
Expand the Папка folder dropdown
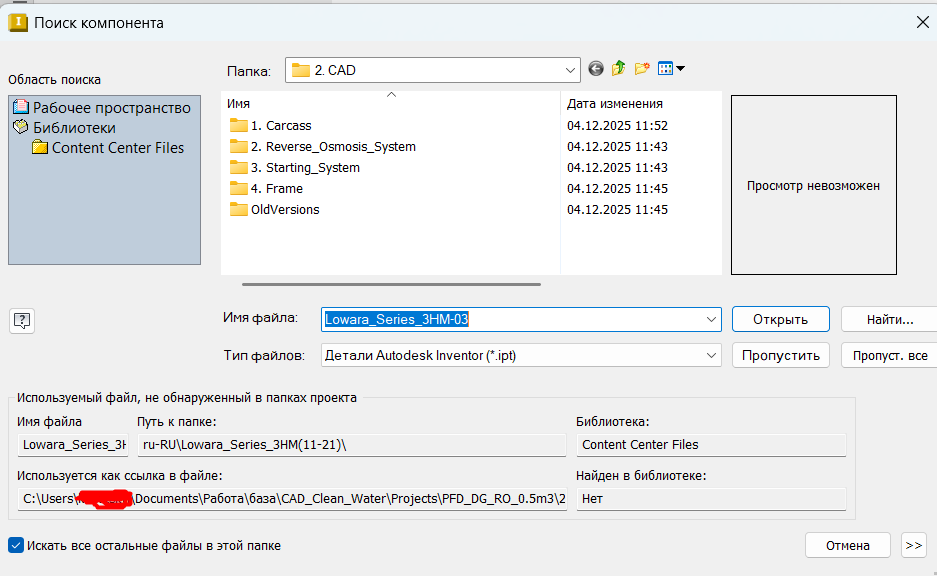point(569,71)
